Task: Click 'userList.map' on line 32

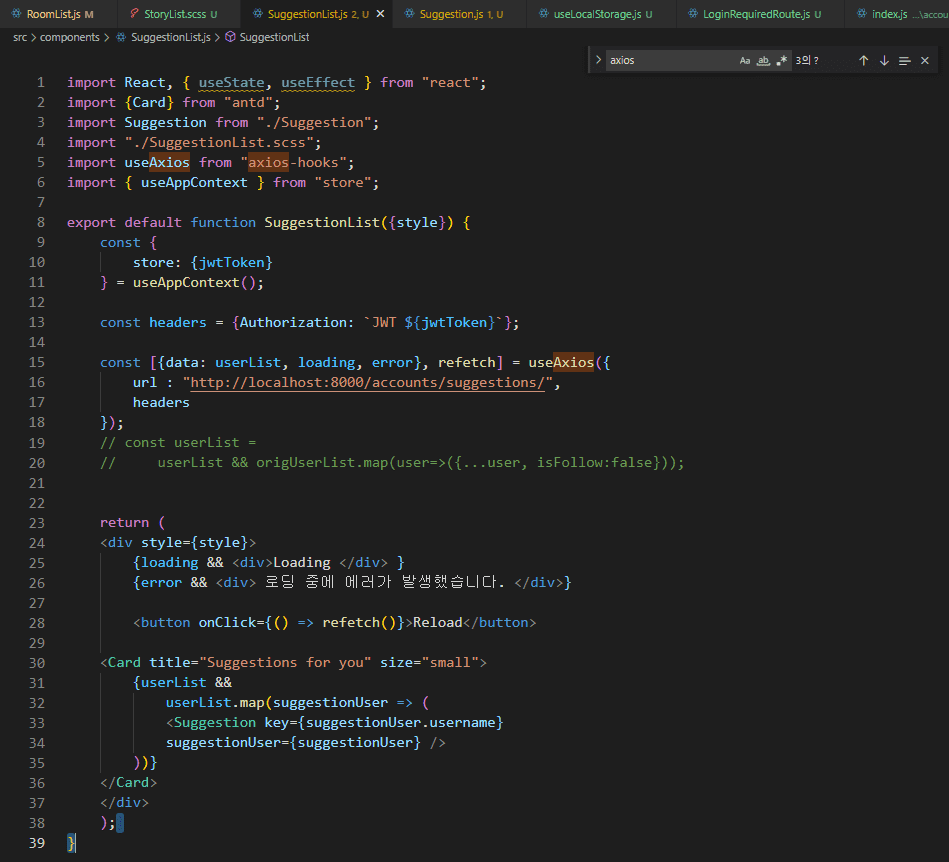Action: 215,703
